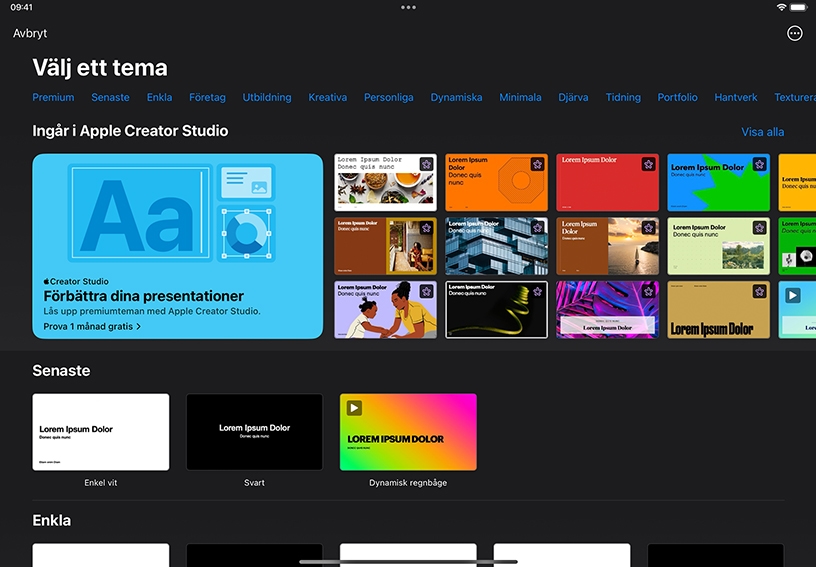
Task: Click the Enkla section heading
Action: click(x=52, y=520)
